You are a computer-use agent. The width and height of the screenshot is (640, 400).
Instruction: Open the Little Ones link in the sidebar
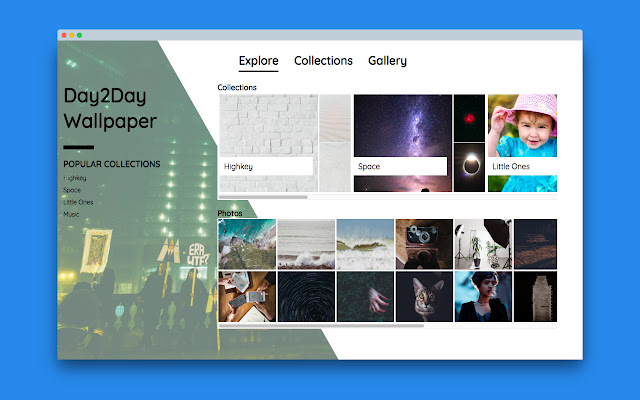(x=78, y=202)
